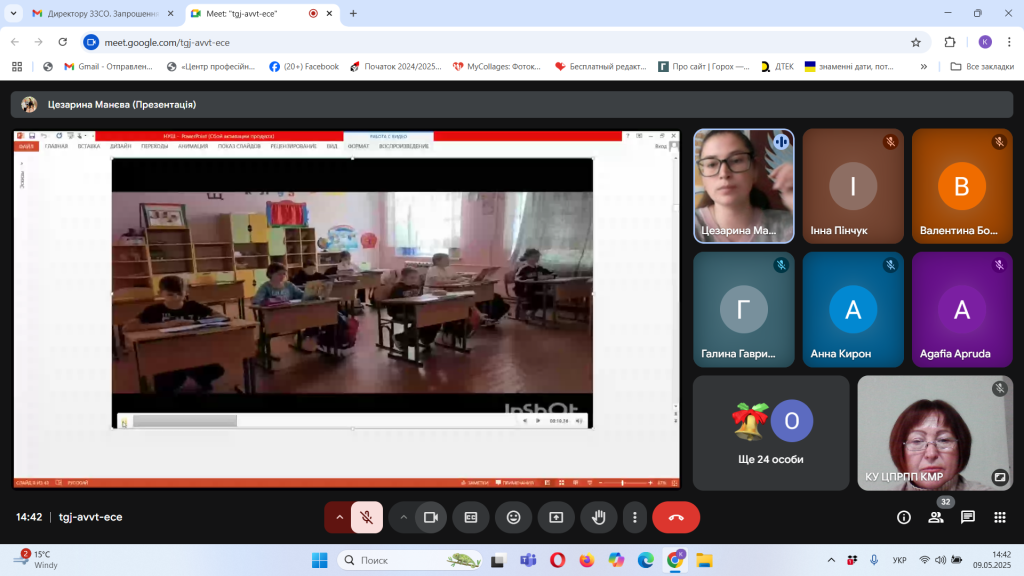Raise your hand in the meeting
The image size is (1024, 576).
pos(599,517)
